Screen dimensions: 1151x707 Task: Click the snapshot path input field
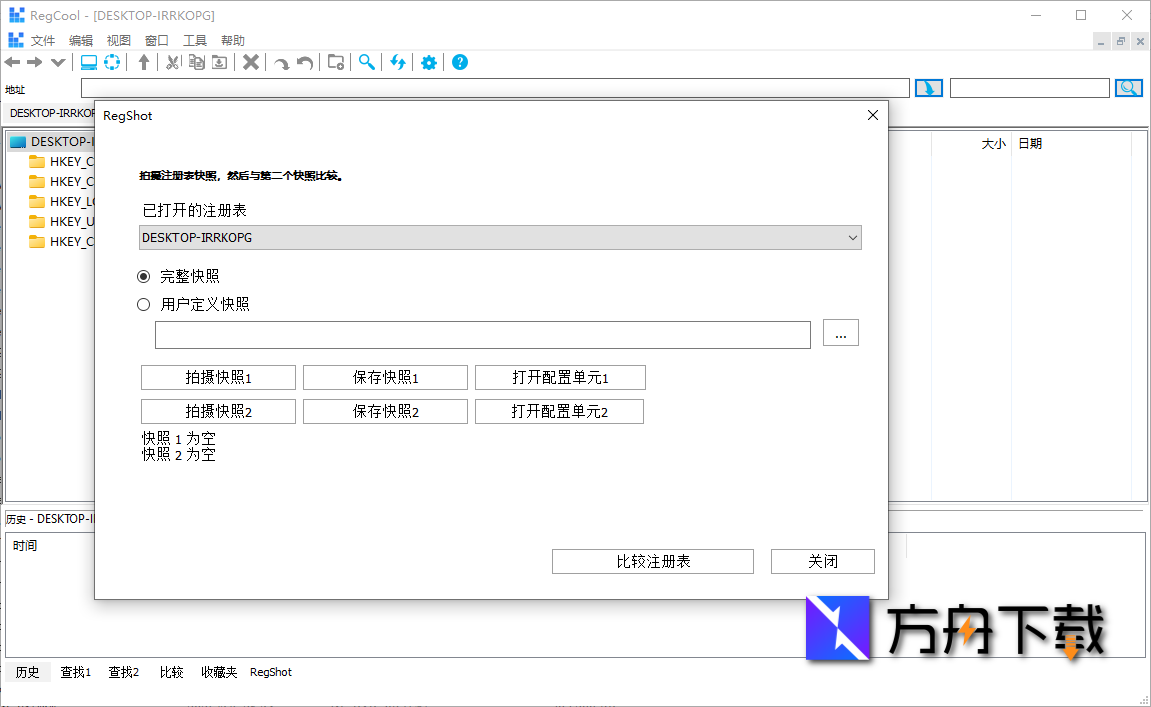(480, 334)
